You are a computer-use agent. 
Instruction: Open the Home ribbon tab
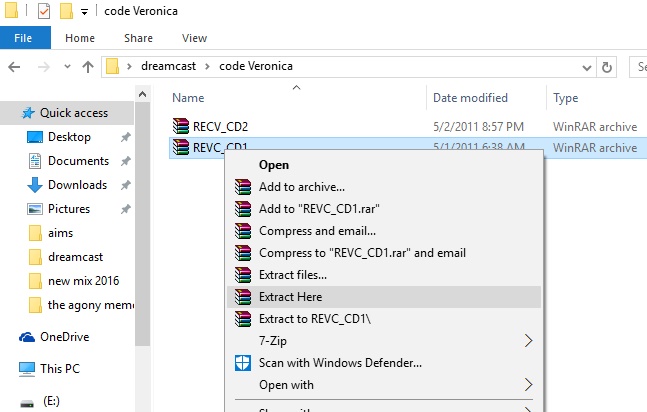click(80, 38)
